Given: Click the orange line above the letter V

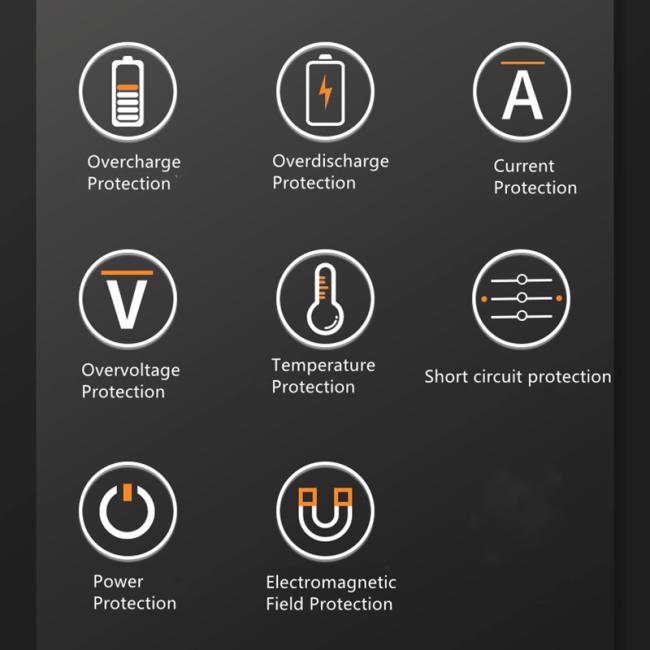Looking at the screenshot, I should [127, 272].
